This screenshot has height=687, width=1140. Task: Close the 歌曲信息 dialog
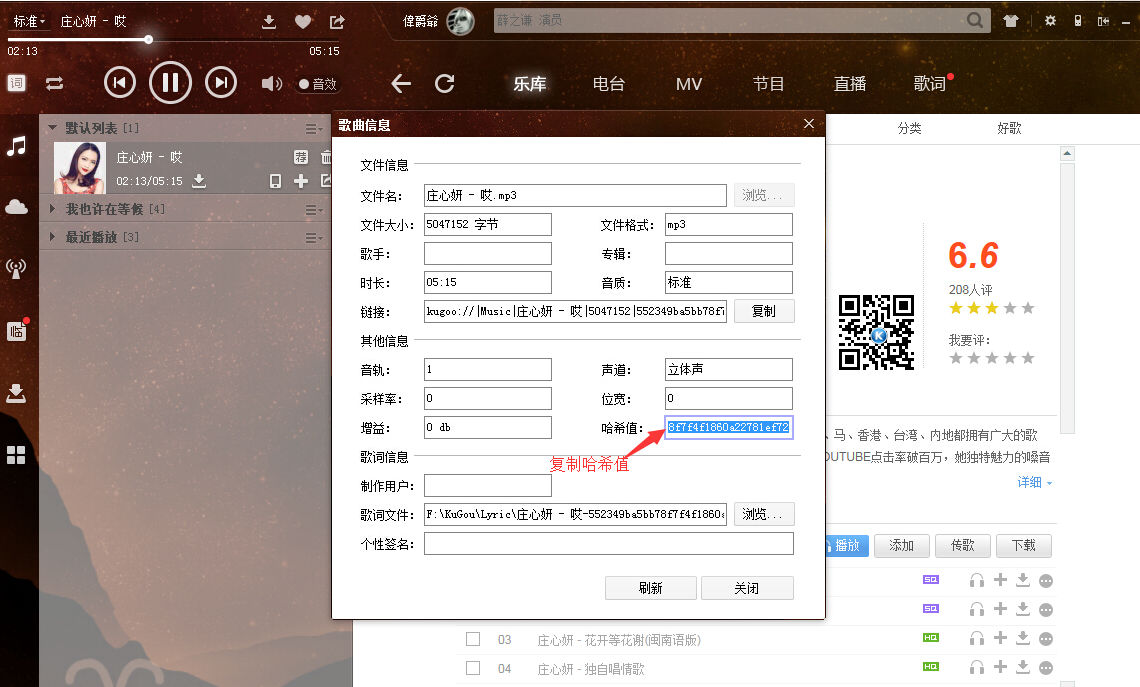[x=808, y=124]
